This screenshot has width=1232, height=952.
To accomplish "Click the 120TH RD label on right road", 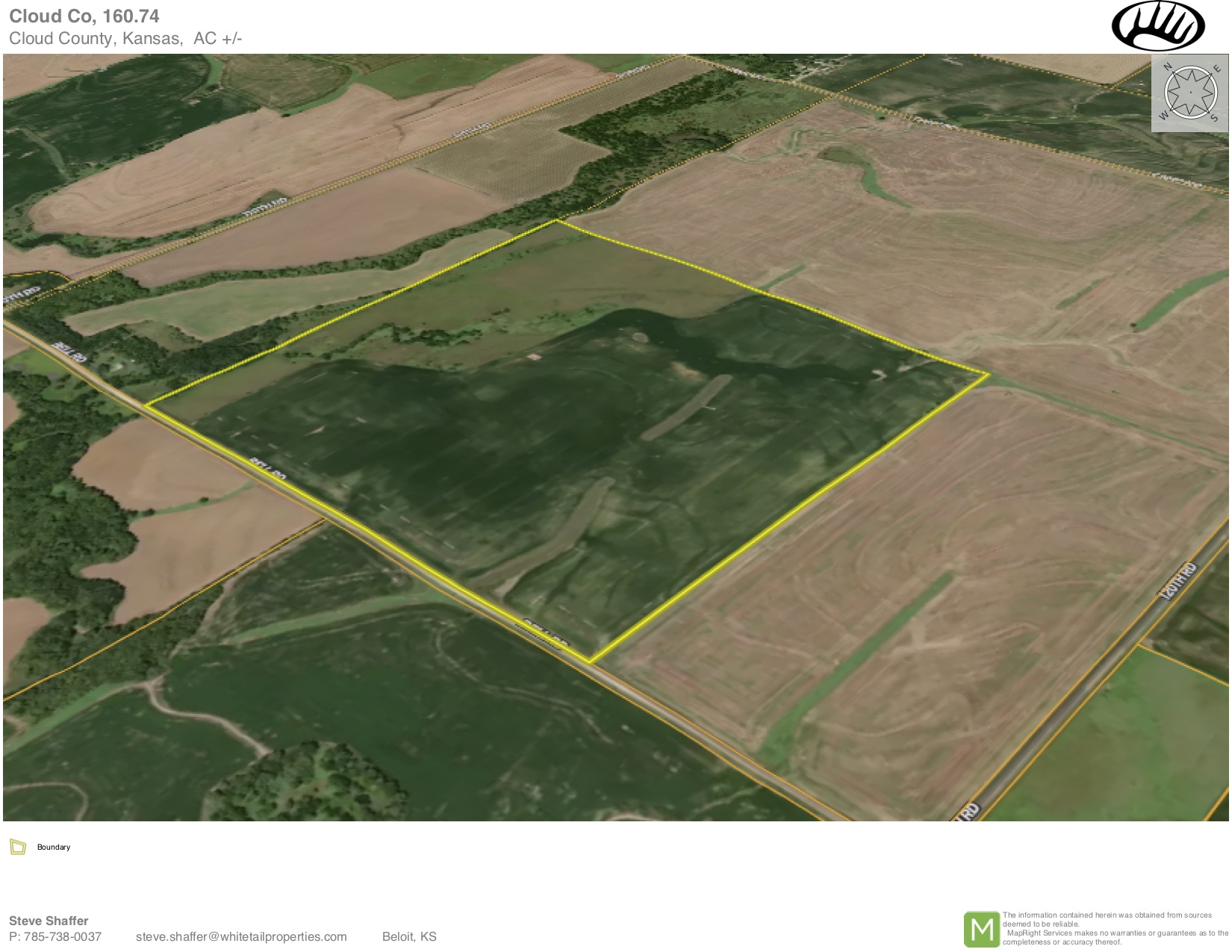I will 1179,581.
